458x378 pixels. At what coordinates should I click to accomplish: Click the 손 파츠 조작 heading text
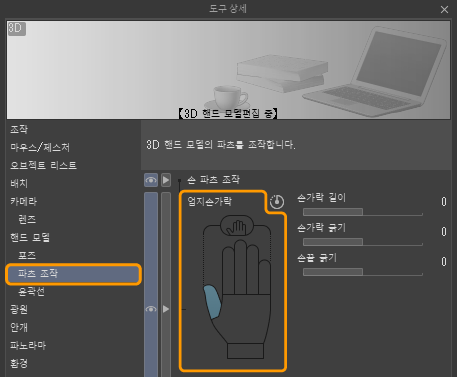(213, 180)
